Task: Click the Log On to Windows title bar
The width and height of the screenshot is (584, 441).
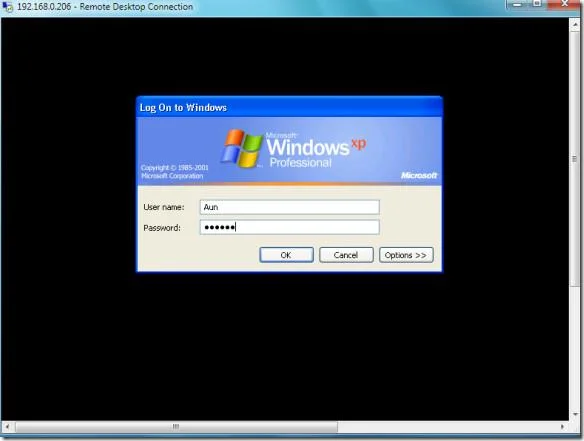Action: click(289, 107)
